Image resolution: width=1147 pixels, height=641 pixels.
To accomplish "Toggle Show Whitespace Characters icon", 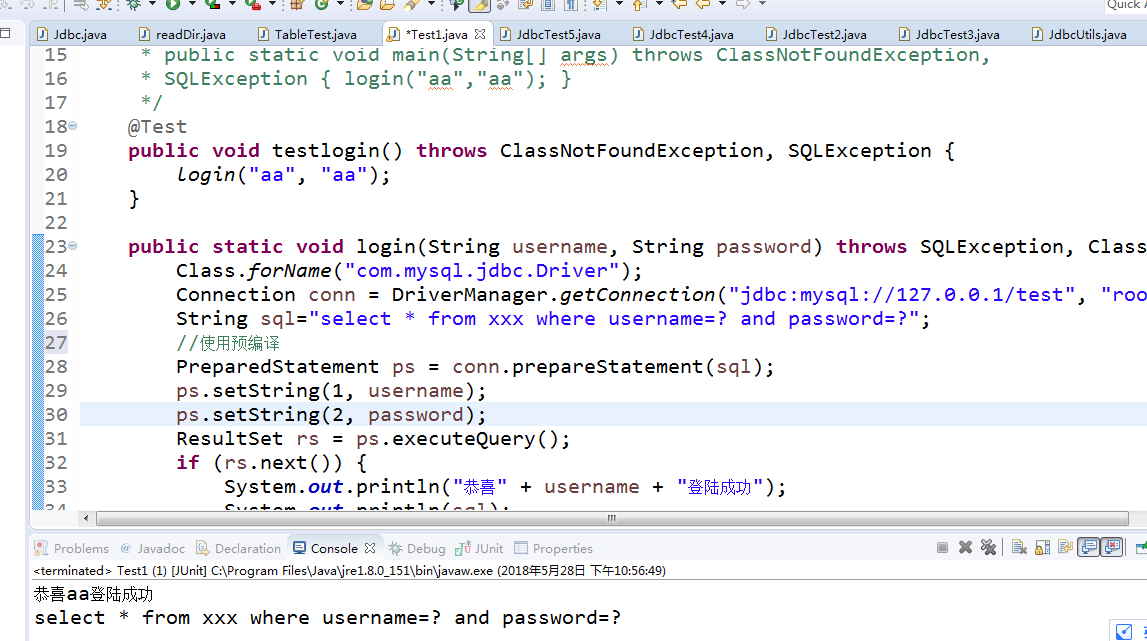I will click(571, 4).
